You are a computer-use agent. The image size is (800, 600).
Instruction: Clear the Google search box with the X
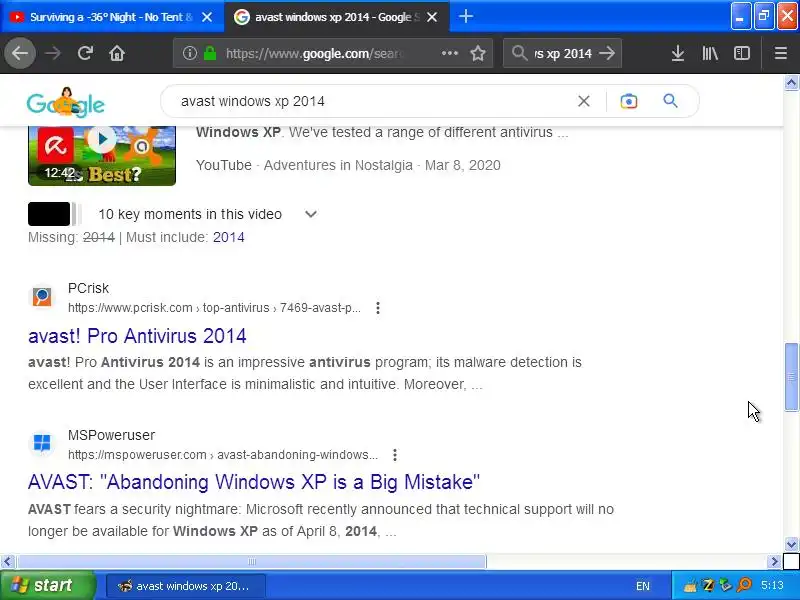(x=584, y=101)
